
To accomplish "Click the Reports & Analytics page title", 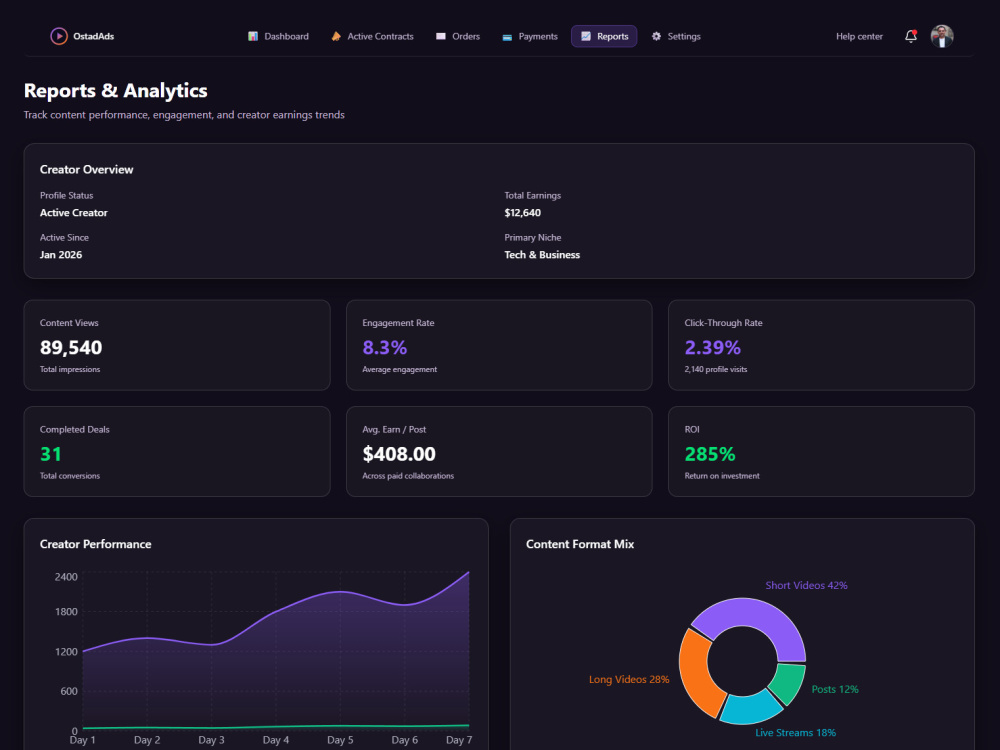I will click(115, 91).
